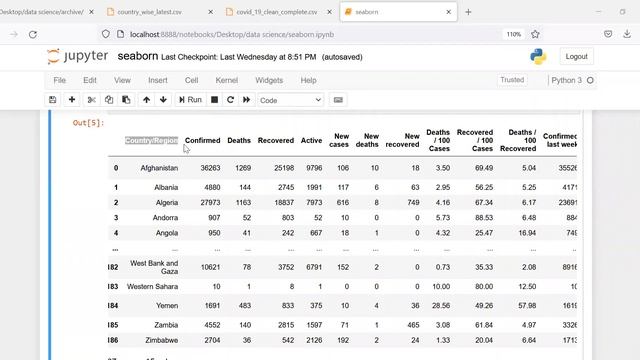Viewport: 640px width, 360px height.
Task: Click the Zimbabwe row label
Action: (x=162, y=340)
